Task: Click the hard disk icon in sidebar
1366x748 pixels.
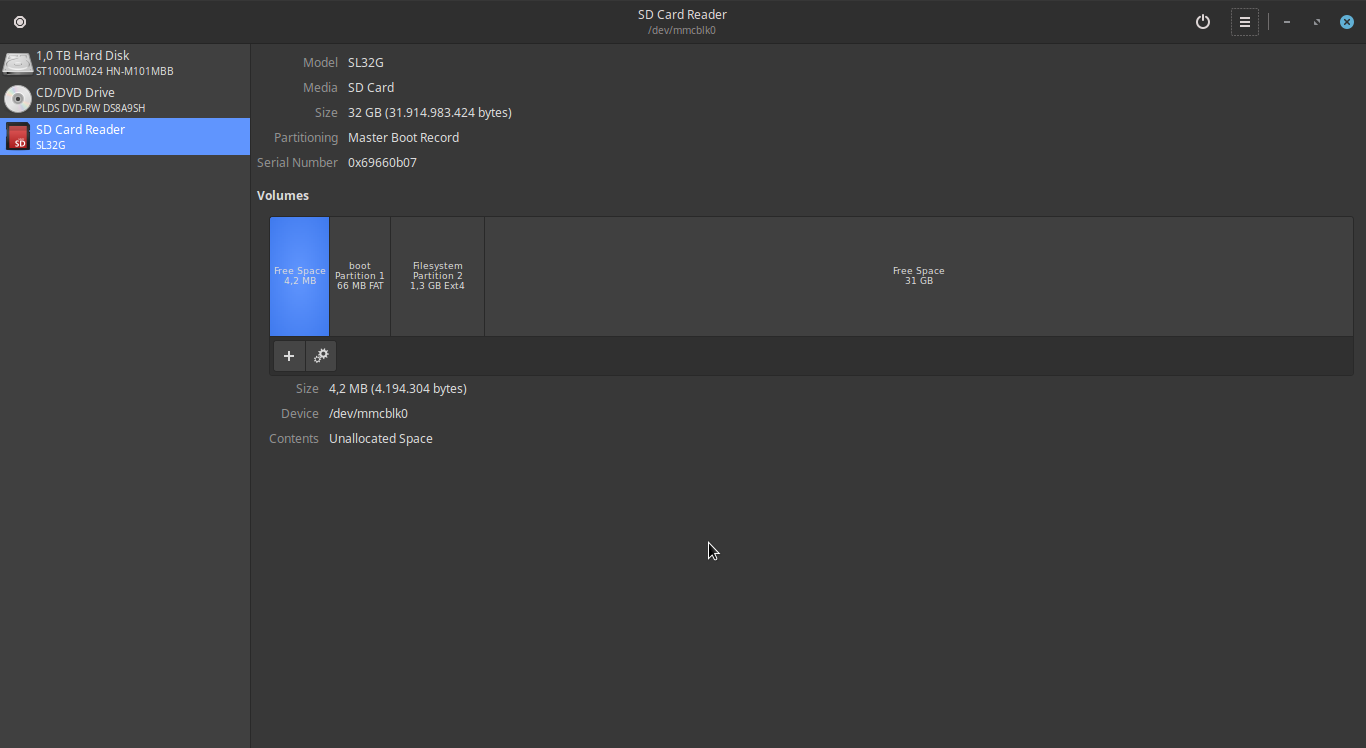Action: [18, 62]
